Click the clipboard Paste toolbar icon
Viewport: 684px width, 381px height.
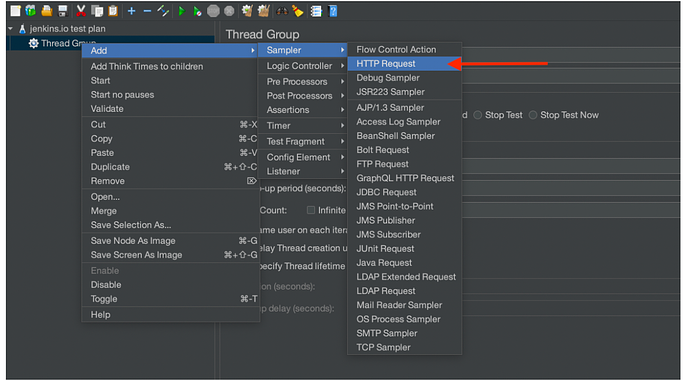pyautogui.click(x=113, y=11)
